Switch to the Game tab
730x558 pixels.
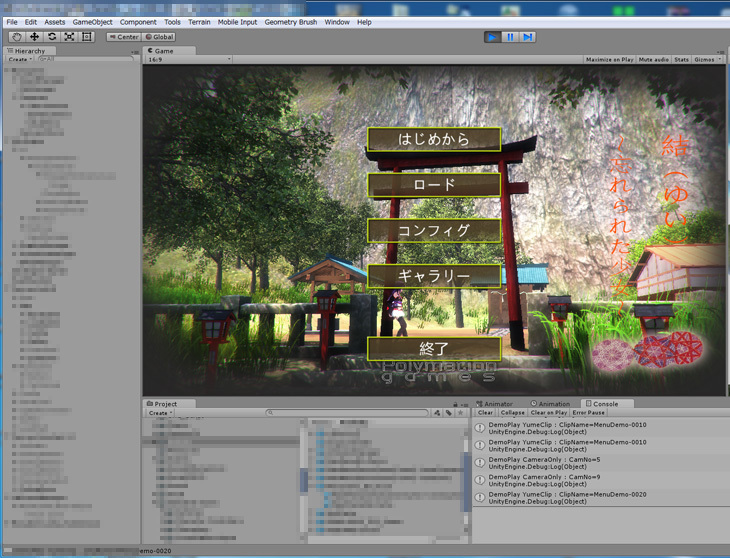pyautogui.click(x=169, y=51)
